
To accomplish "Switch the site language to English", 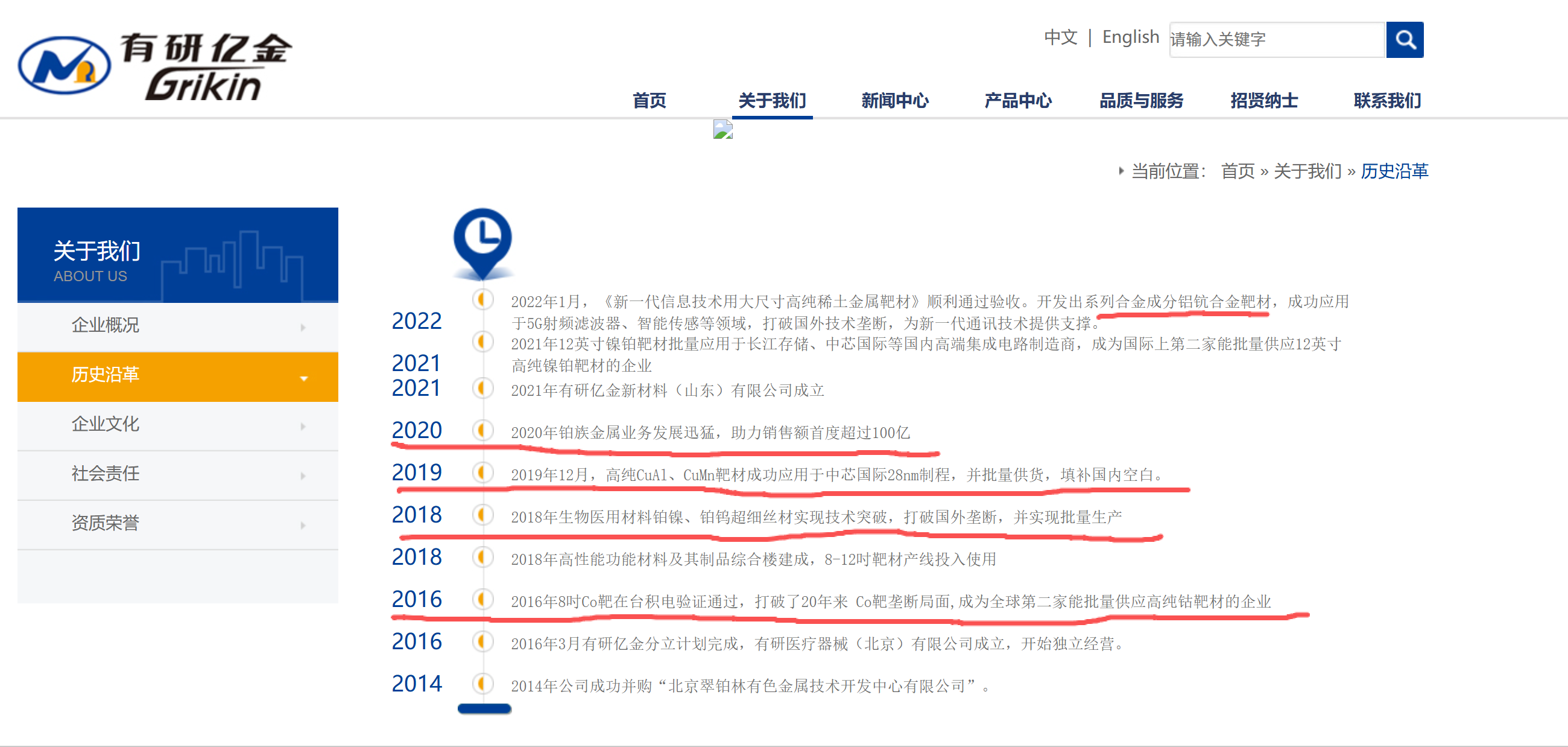I will tap(1130, 37).
